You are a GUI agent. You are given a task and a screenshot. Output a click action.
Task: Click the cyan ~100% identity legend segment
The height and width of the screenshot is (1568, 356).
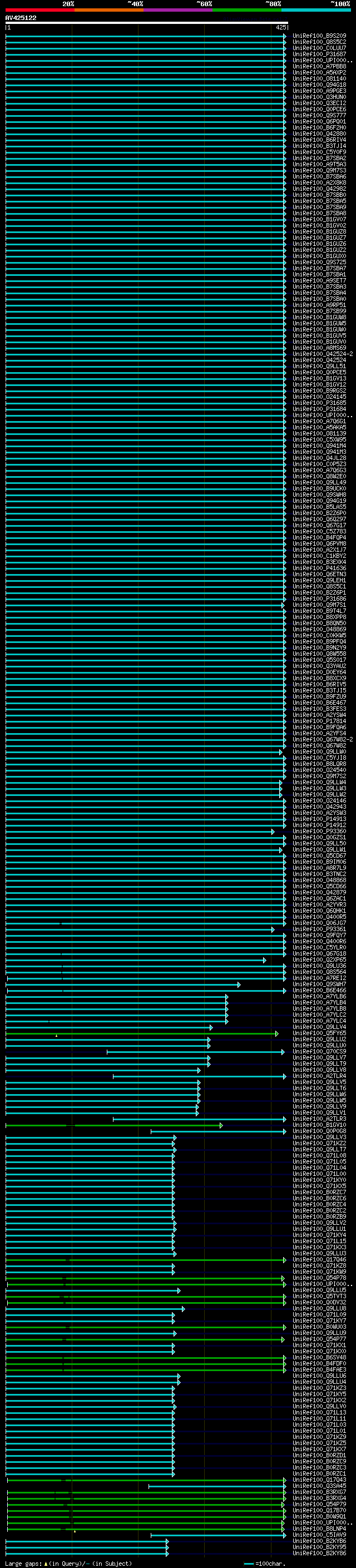coord(316,10)
